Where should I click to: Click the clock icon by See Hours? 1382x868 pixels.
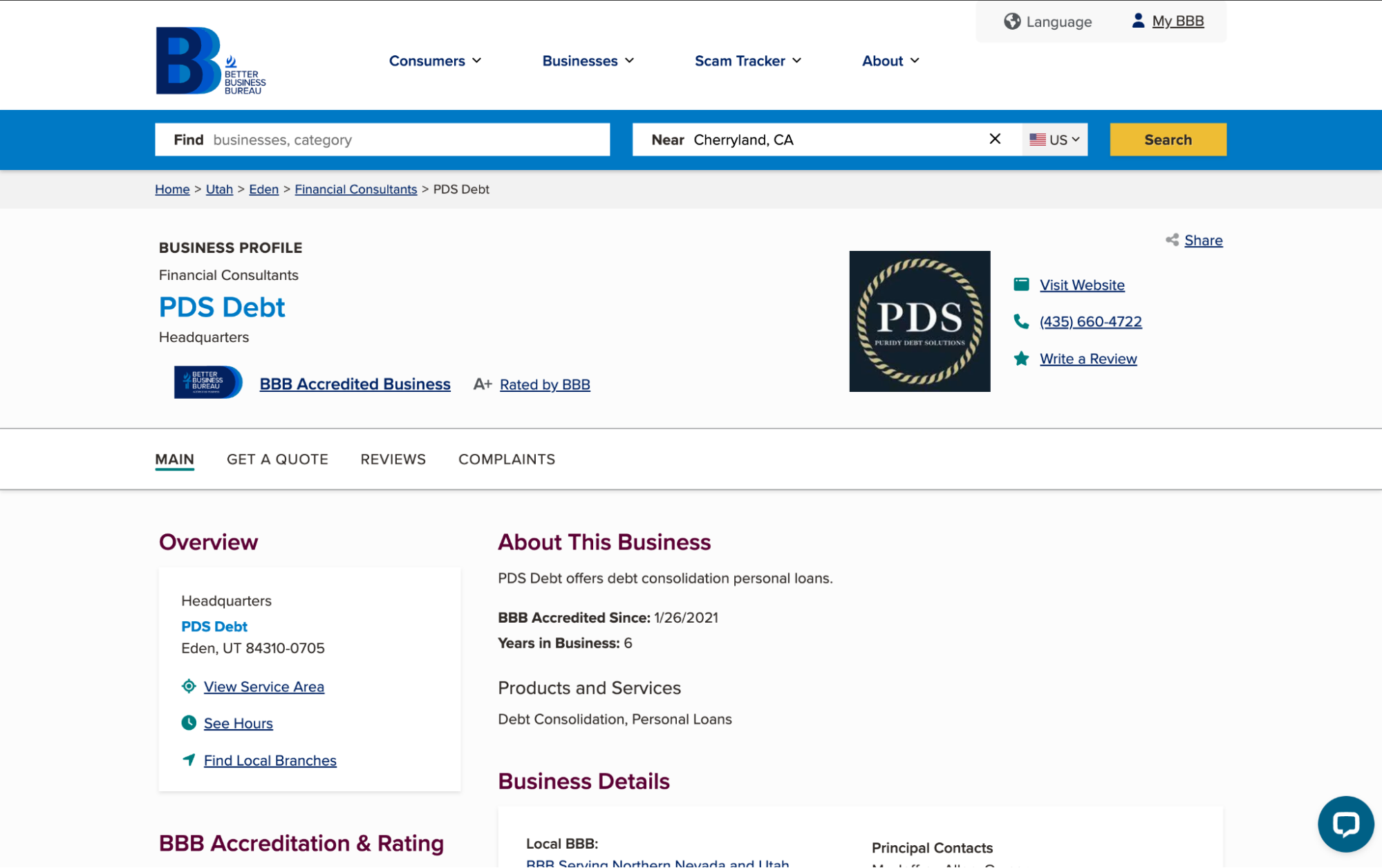click(188, 723)
